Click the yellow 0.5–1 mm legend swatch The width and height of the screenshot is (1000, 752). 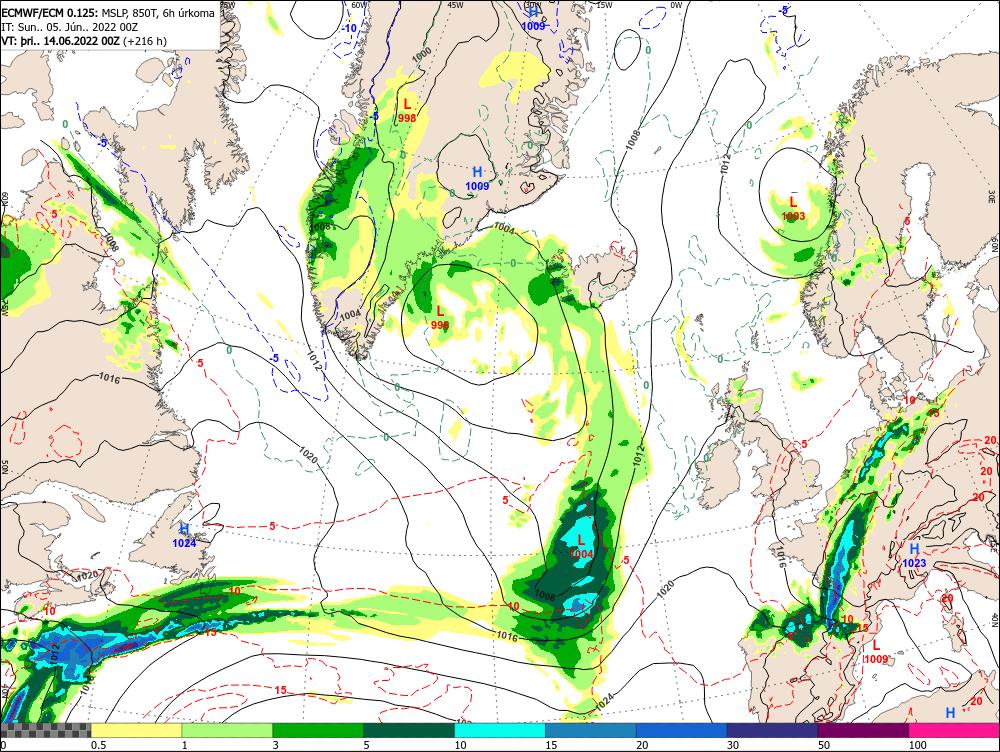tap(136, 730)
